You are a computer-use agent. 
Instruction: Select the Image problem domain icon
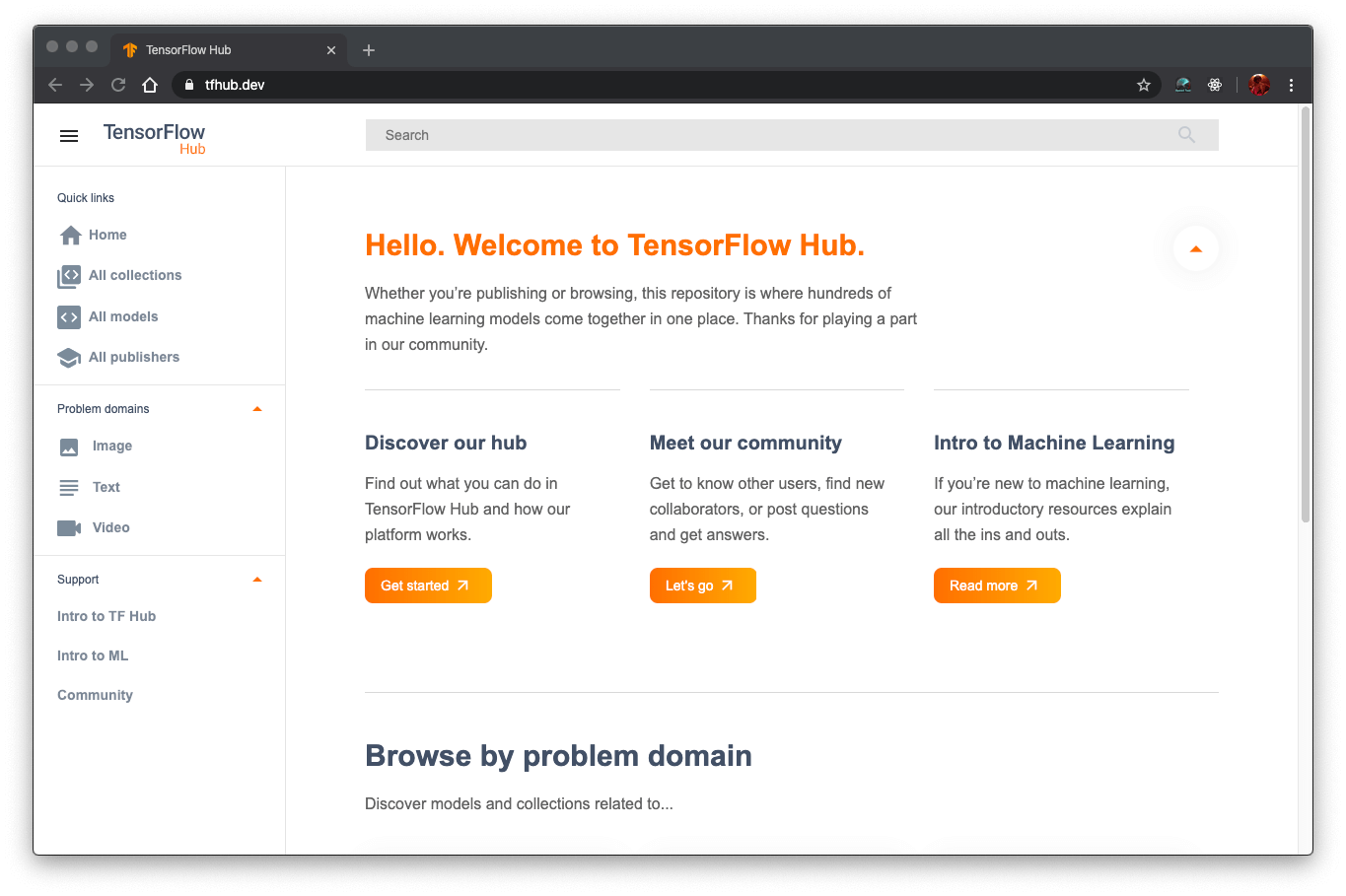coord(68,446)
